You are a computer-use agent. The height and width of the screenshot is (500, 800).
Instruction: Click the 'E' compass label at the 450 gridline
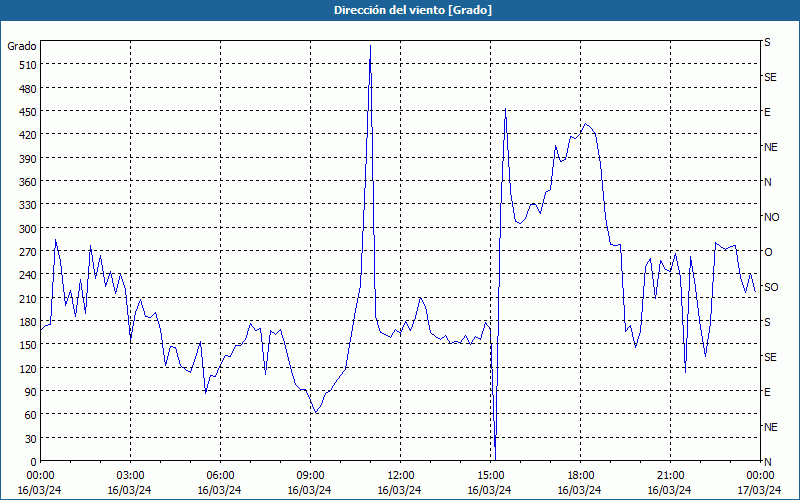pyautogui.click(x=767, y=112)
